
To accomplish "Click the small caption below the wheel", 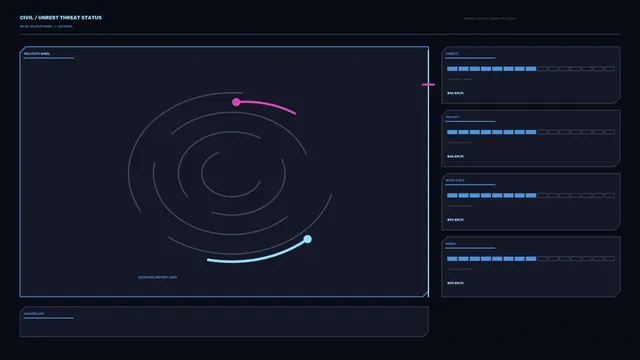I will click(158, 277).
